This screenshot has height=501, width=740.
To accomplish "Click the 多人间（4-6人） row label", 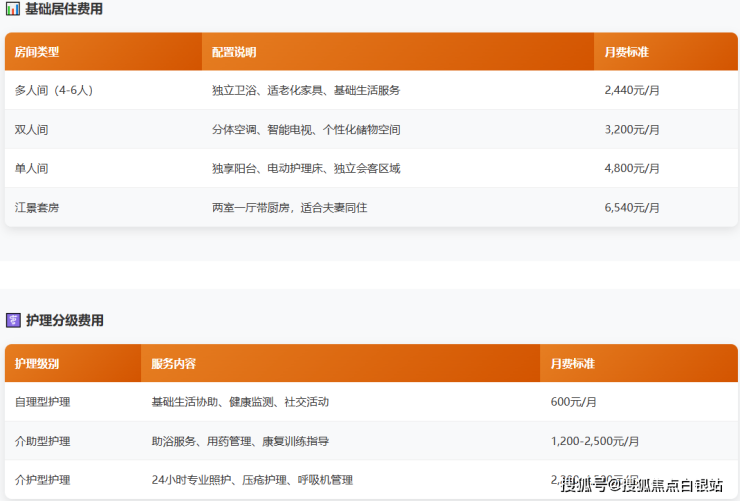I will (x=54, y=90).
